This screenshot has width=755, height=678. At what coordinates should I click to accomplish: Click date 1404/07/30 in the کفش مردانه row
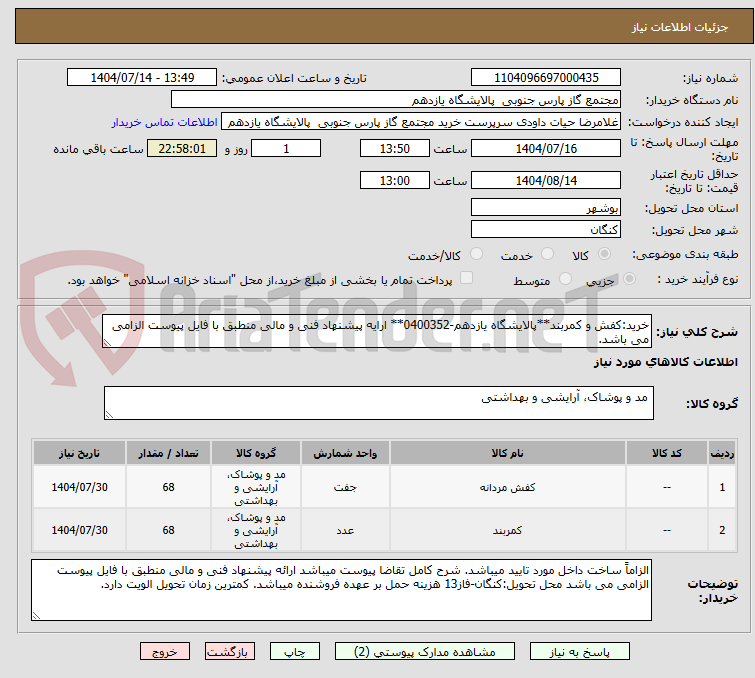[x=79, y=487]
